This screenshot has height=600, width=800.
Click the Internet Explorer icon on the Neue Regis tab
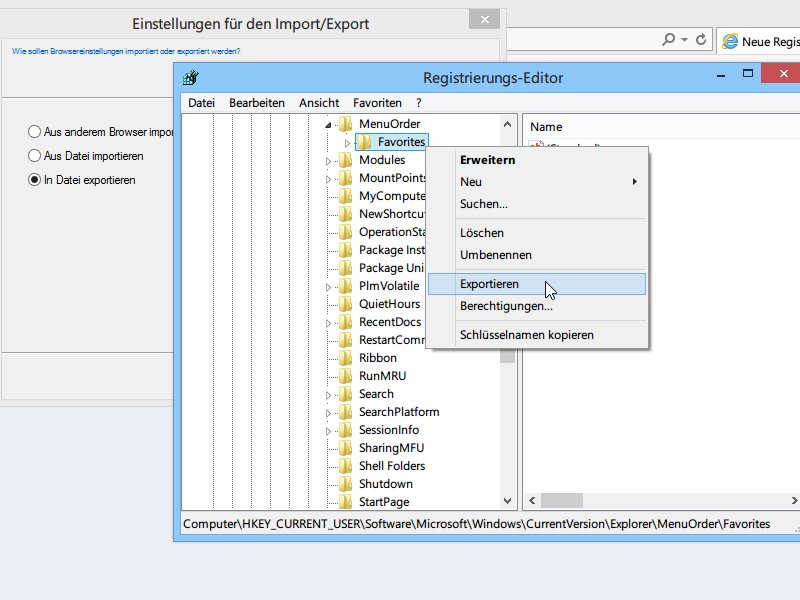[x=730, y=41]
